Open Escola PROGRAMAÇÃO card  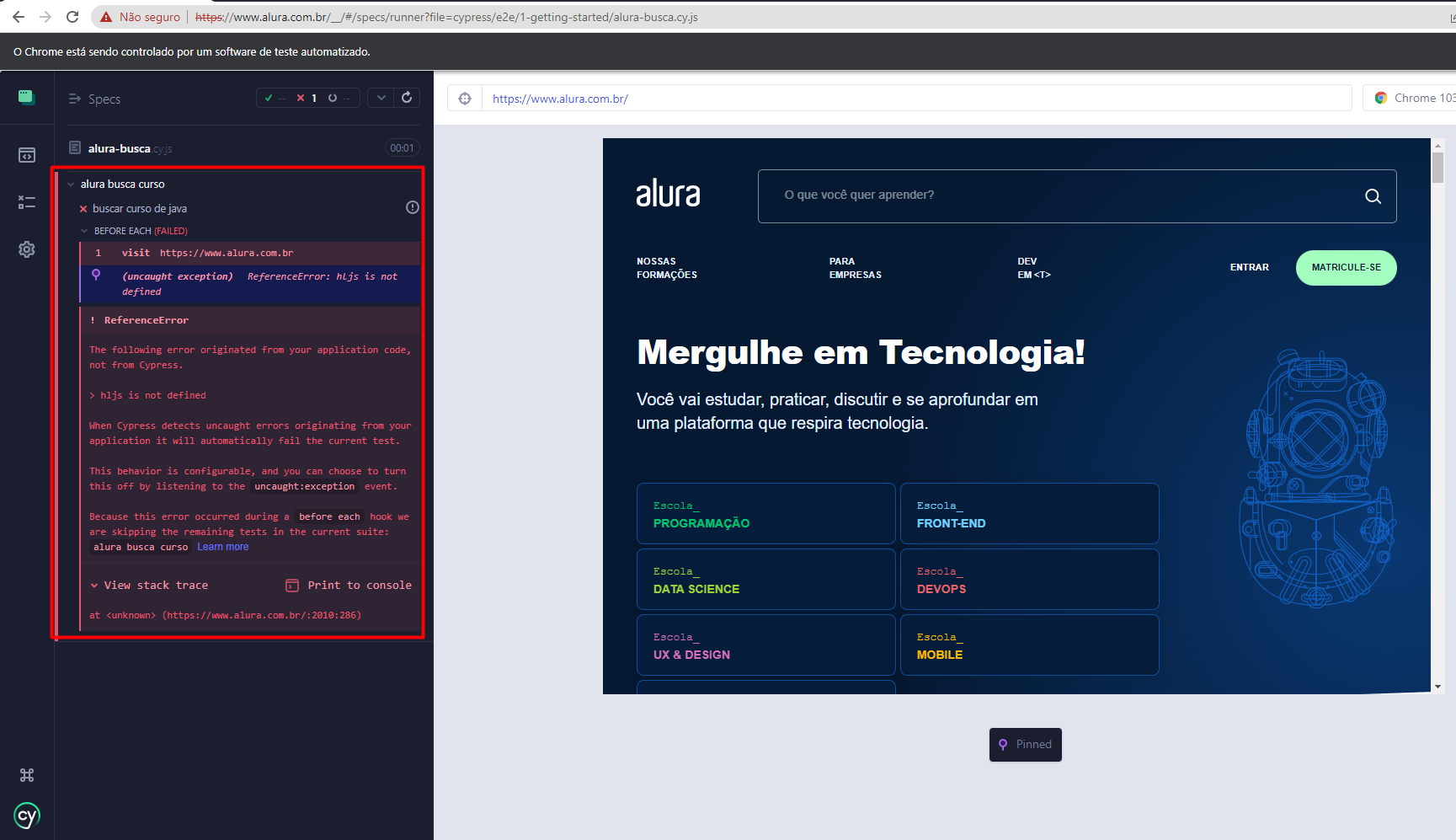point(765,513)
